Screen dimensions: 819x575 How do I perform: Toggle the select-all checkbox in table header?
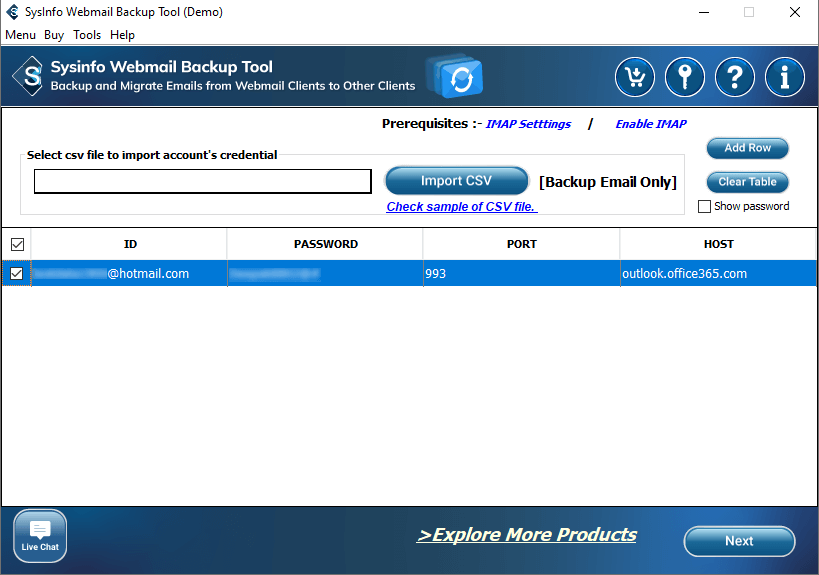click(x=17, y=244)
